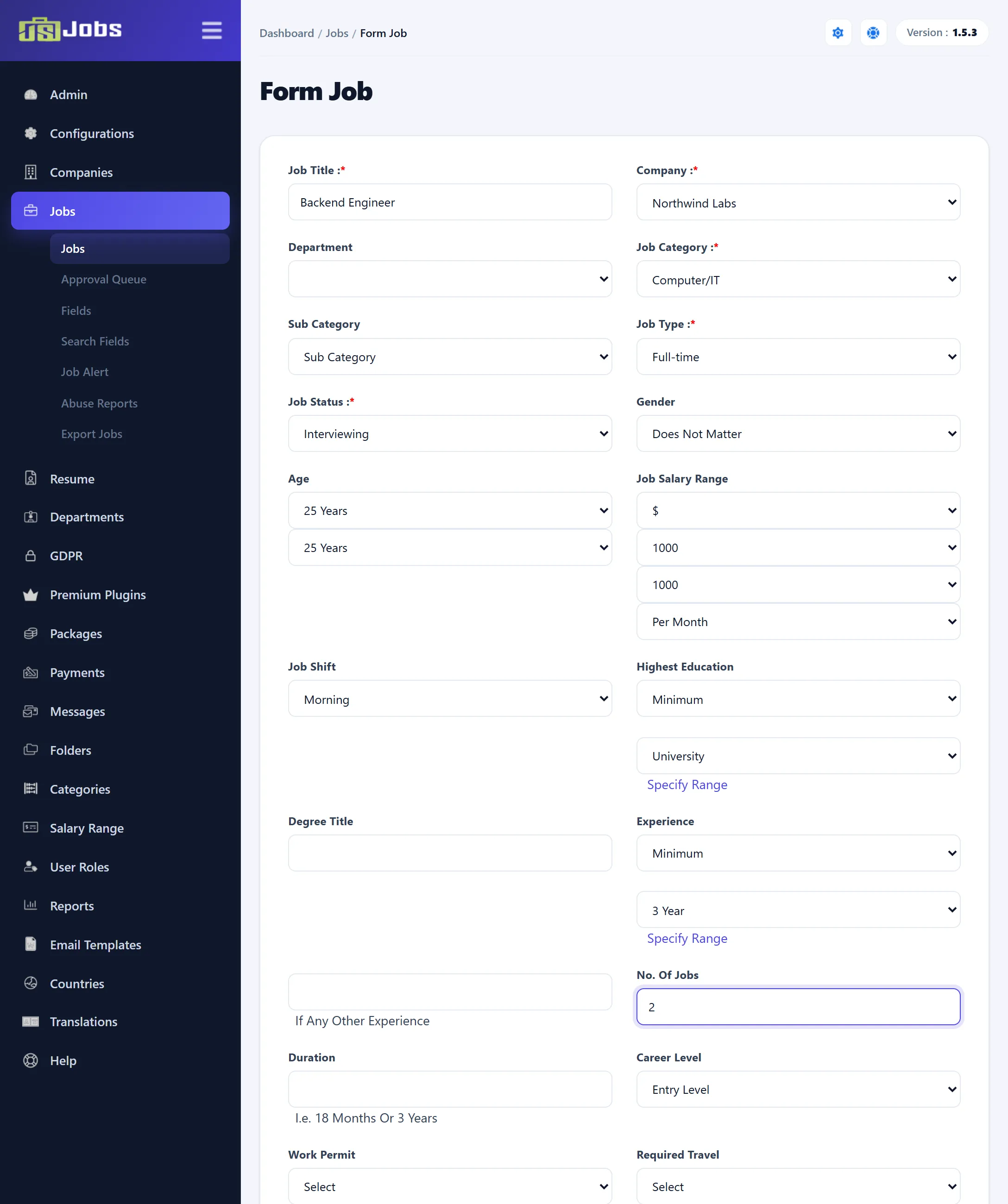Viewport: 1008px width, 1204px height.
Task: Toggle the hamburger menu icon
Action: pyautogui.click(x=212, y=31)
